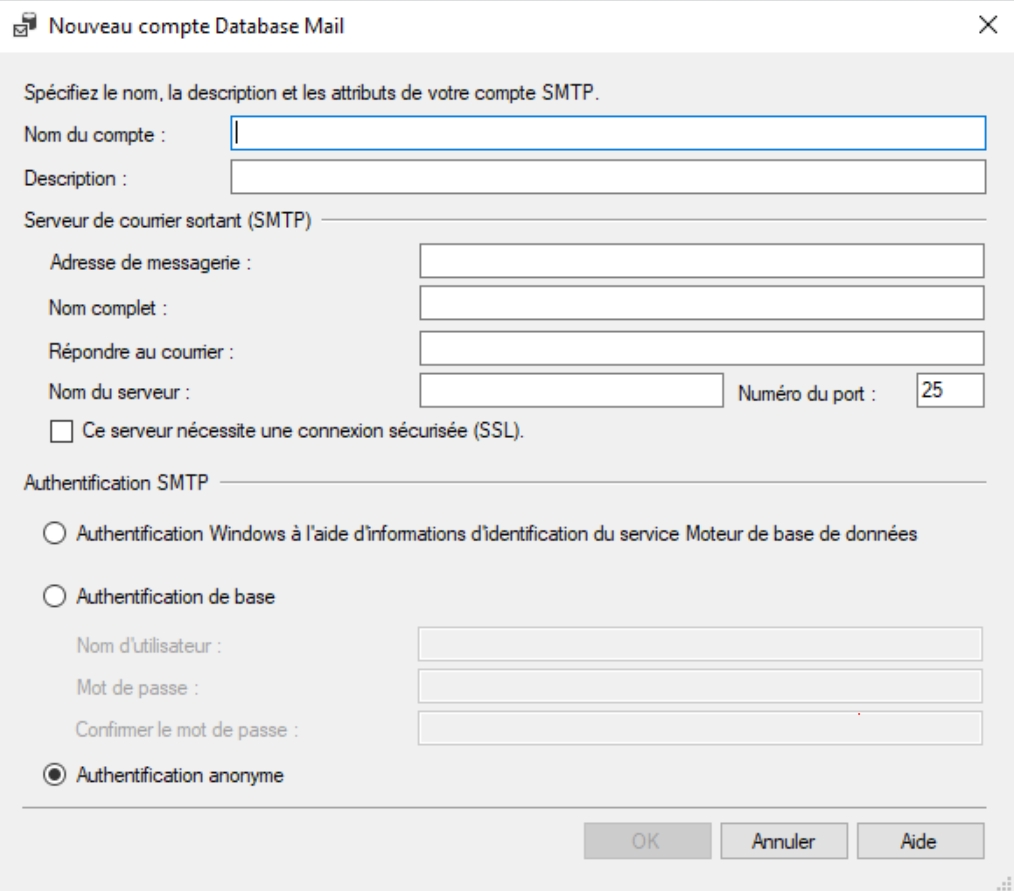Choose the Authentification Windows radio option
Image resolution: width=1014 pixels, height=891 pixels.
click(x=54, y=535)
